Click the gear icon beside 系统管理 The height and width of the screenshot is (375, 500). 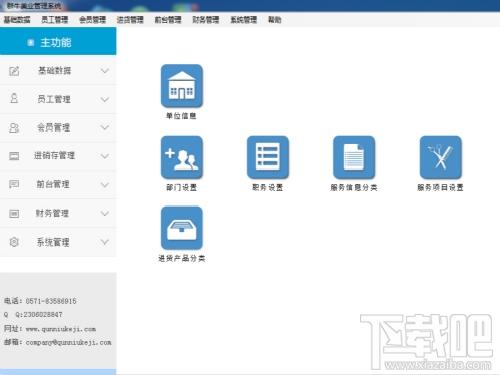coord(14,242)
